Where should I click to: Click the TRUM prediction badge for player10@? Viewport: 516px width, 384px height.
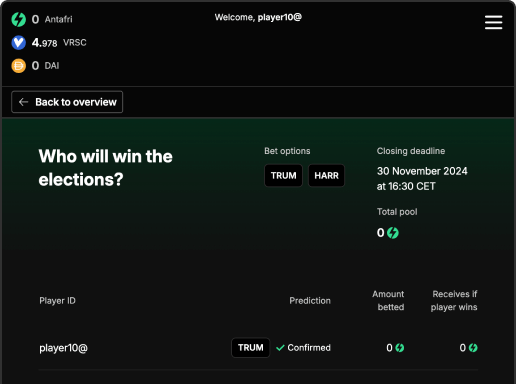(x=251, y=348)
